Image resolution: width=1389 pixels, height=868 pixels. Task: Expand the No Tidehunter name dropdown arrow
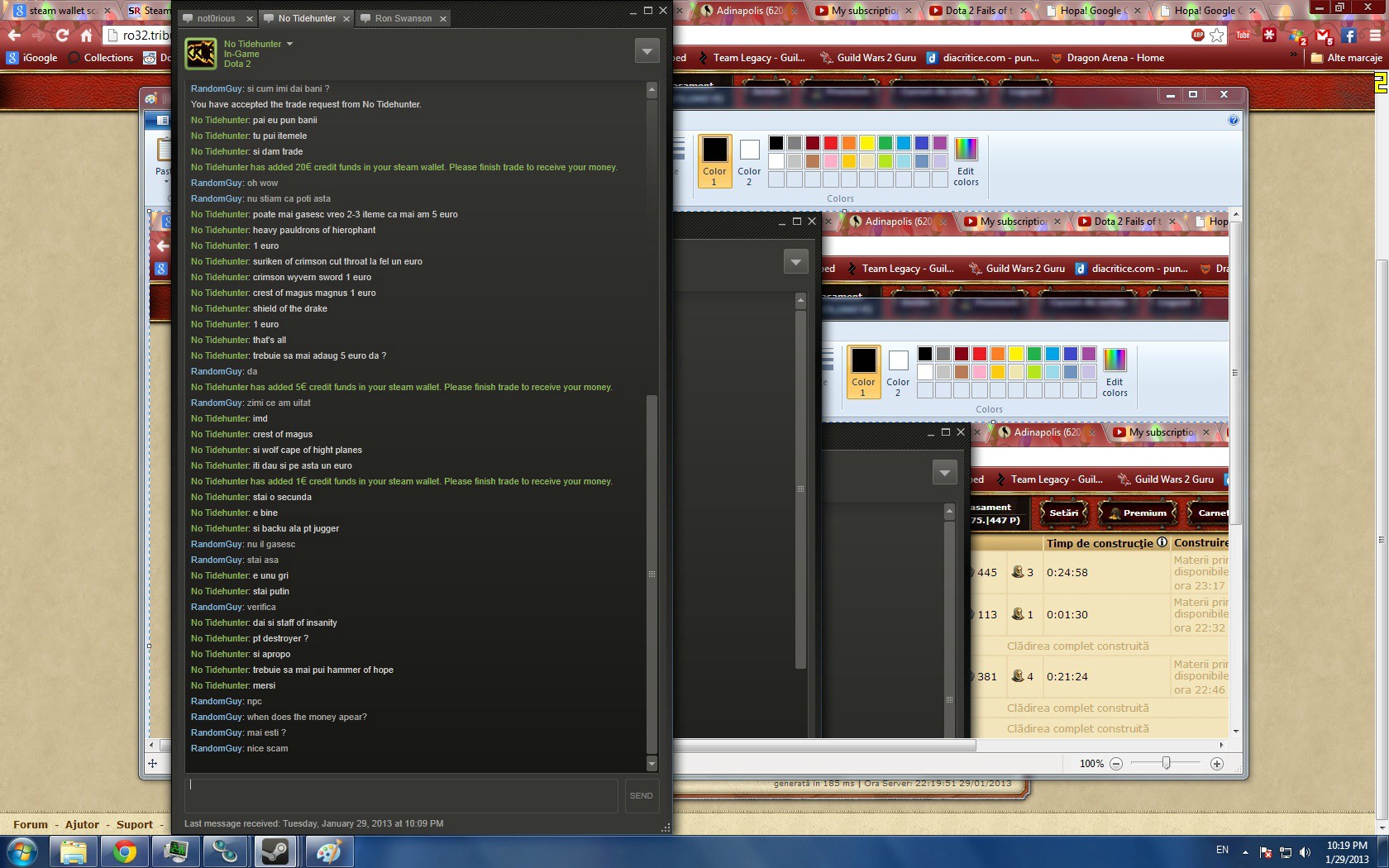289,44
